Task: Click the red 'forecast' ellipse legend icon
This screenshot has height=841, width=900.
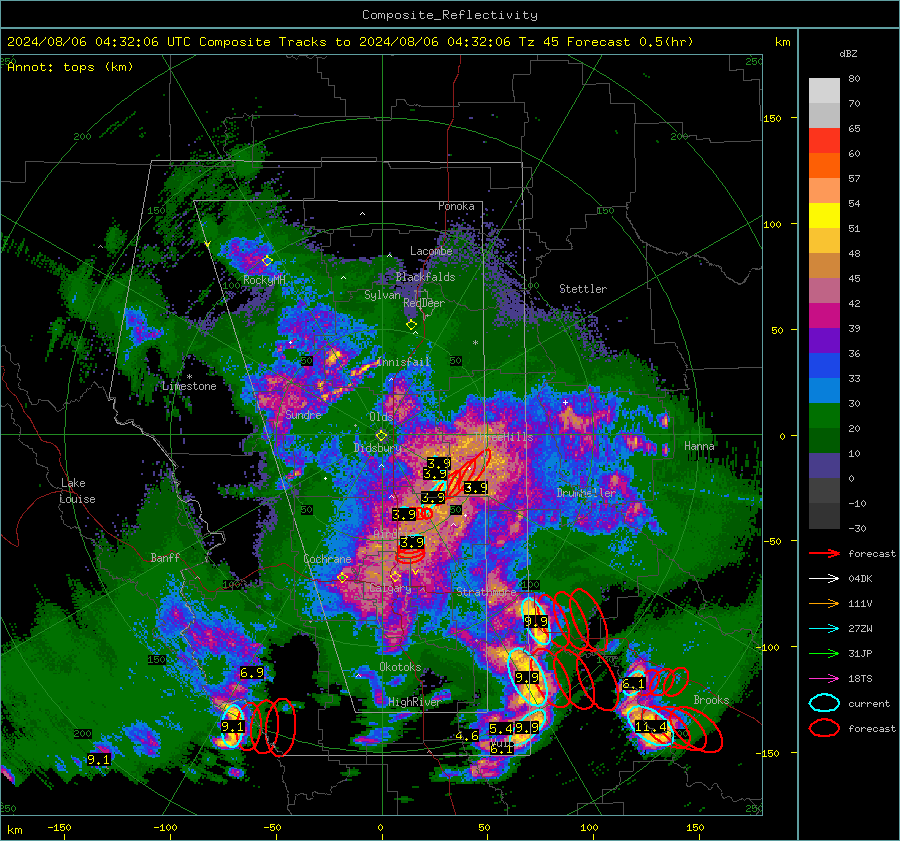Action: (824, 728)
